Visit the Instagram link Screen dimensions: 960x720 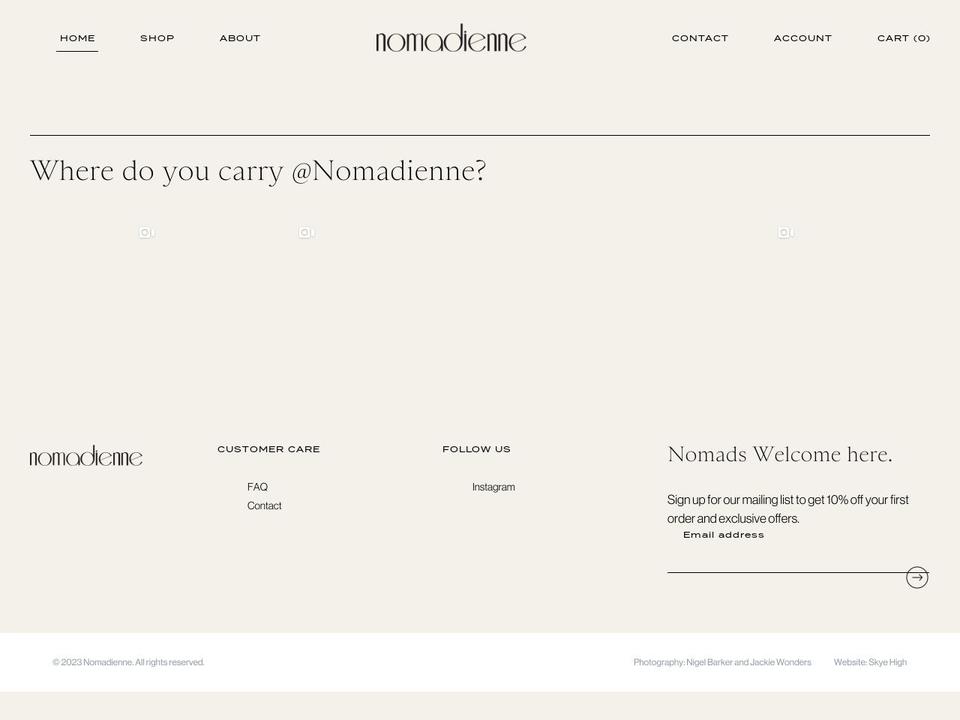point(493,487)
